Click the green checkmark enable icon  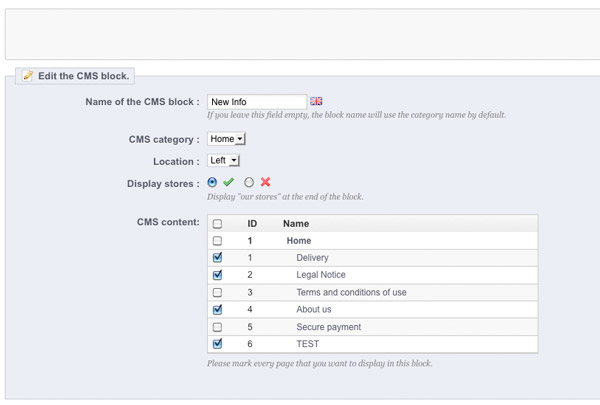228,182
